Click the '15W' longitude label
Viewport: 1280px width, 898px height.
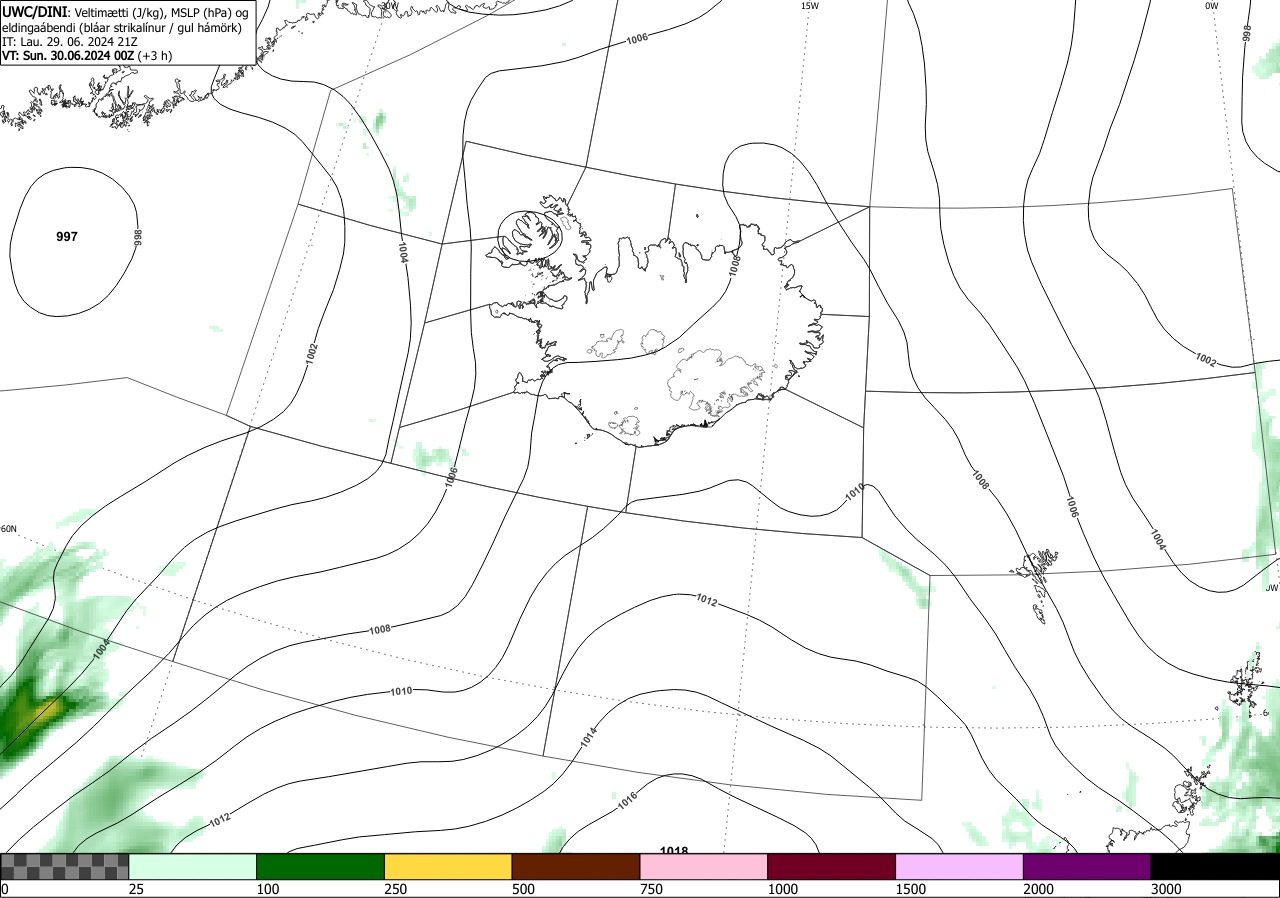(x=810, y=6)
